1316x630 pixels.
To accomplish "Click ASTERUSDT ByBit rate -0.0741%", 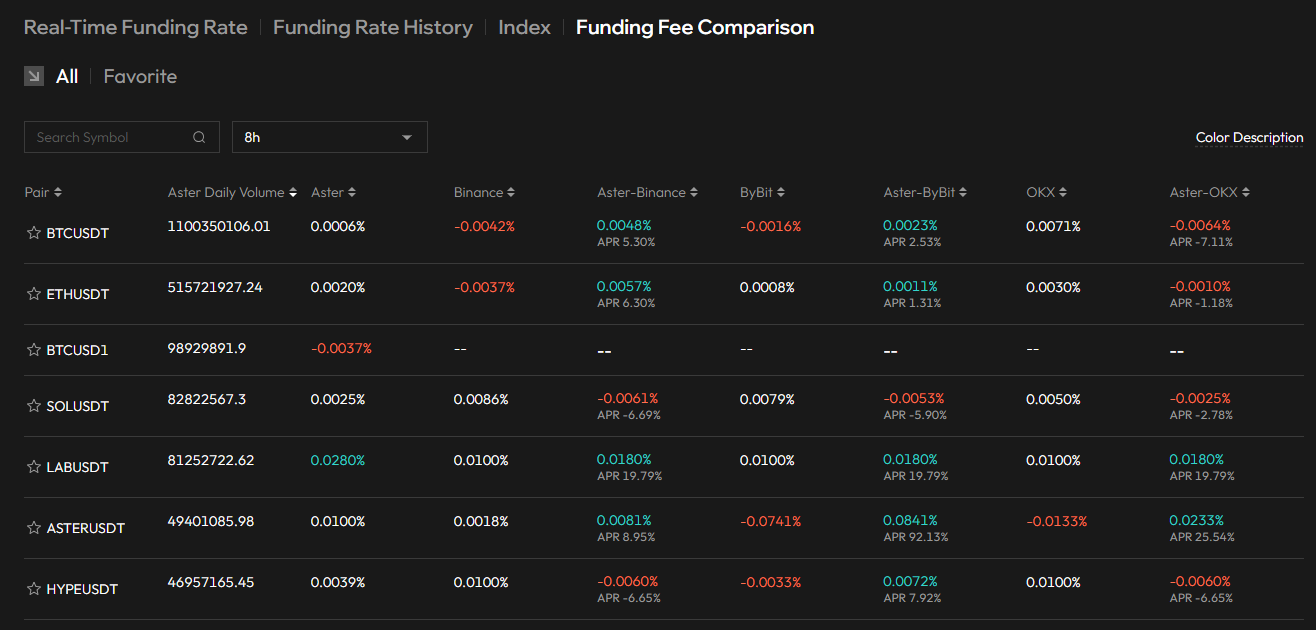I will point(770,521).
